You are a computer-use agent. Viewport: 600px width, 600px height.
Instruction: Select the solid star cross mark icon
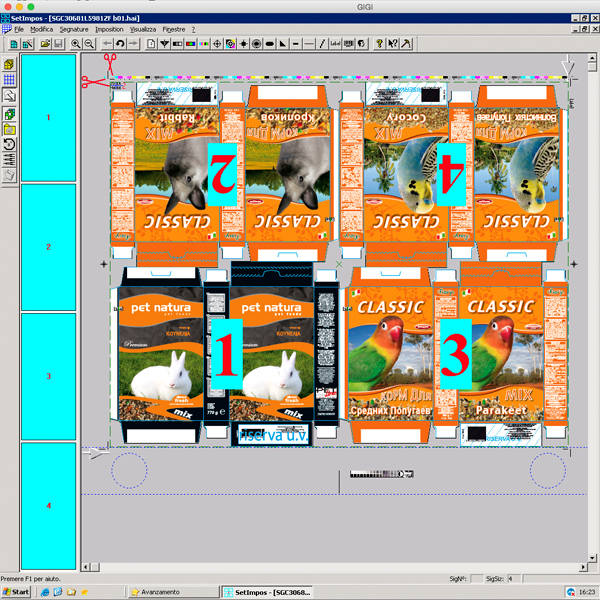pos(243,44)
